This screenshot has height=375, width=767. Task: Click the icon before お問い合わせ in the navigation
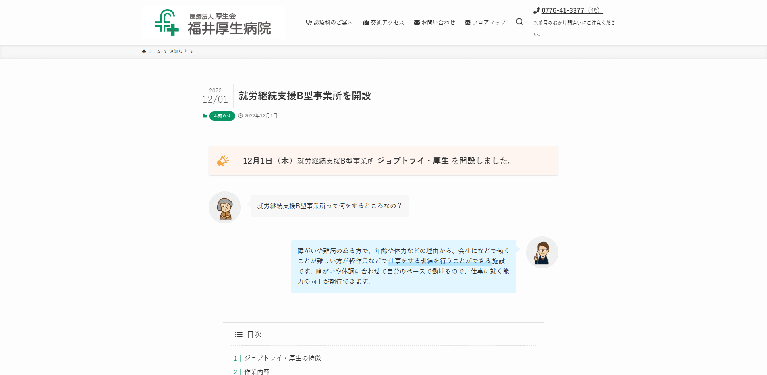coord(417,22)
